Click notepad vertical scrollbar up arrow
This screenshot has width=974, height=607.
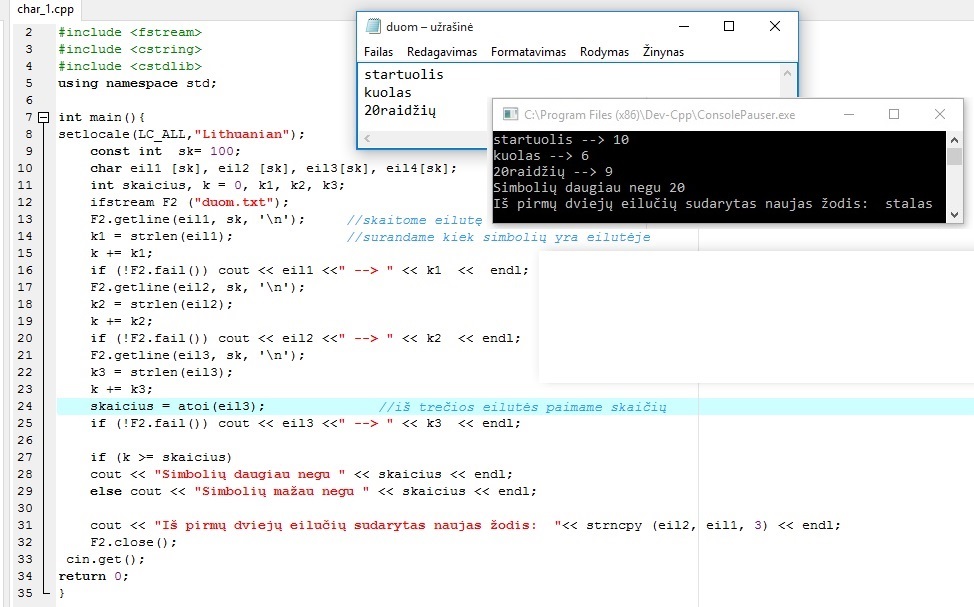788,73
